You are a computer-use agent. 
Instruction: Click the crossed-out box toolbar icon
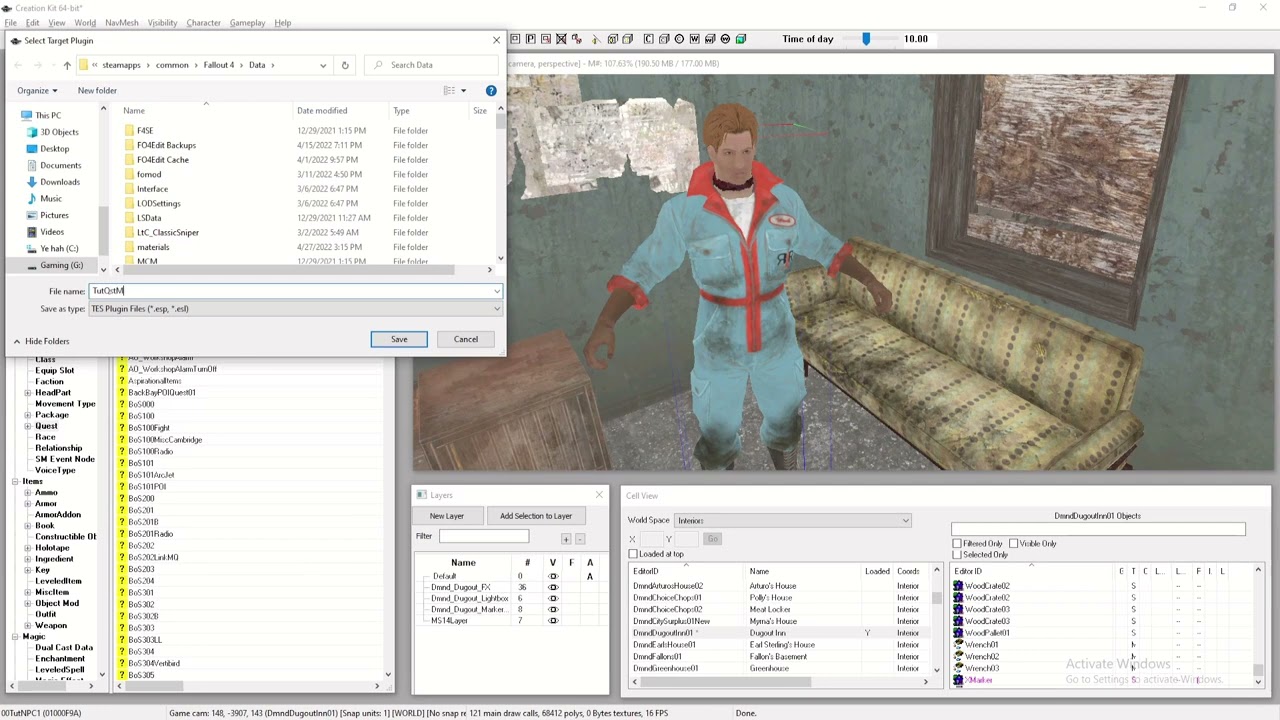[562, 39]
